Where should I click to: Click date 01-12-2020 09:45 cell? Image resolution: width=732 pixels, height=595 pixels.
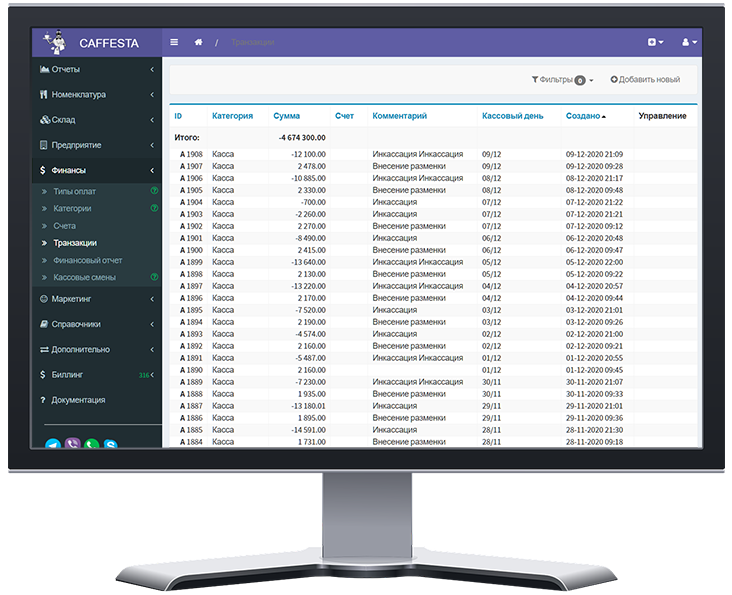click(x=594, y=370)
